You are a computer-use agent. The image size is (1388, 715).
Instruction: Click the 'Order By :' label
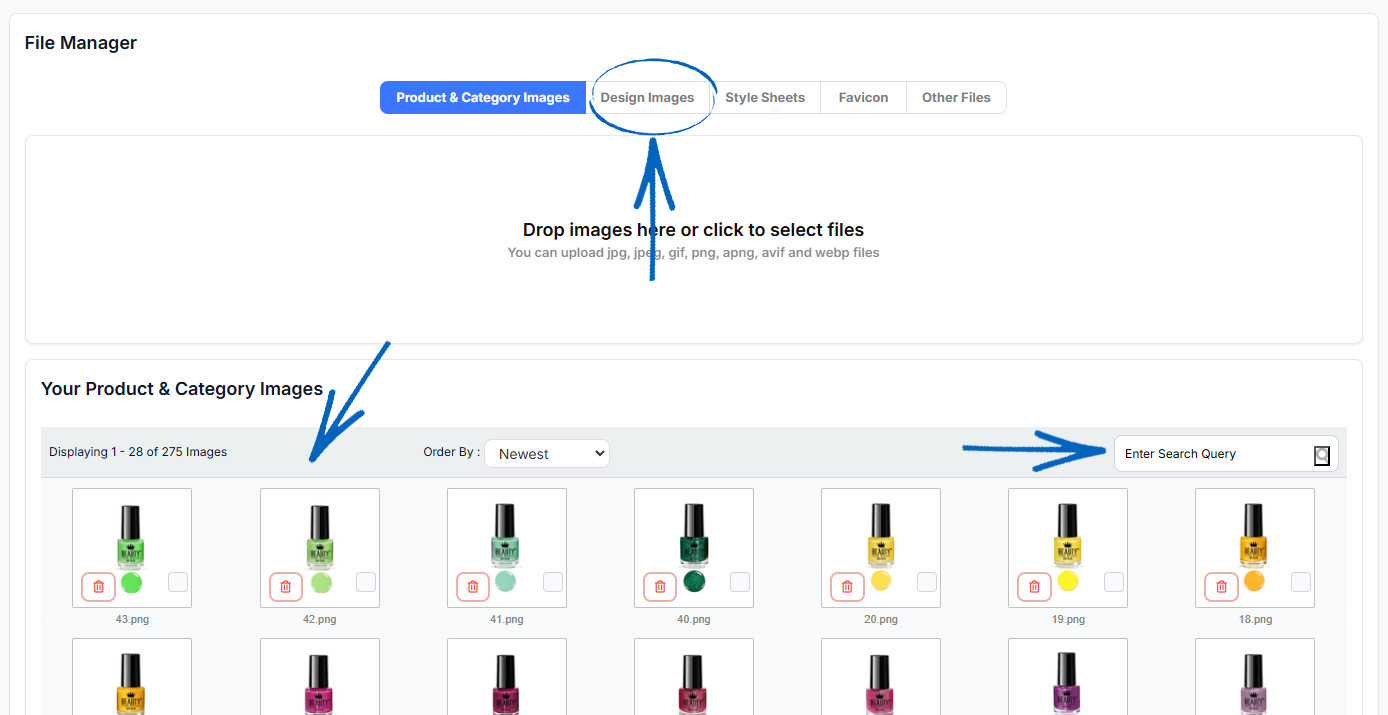click(x=451, y=452)
